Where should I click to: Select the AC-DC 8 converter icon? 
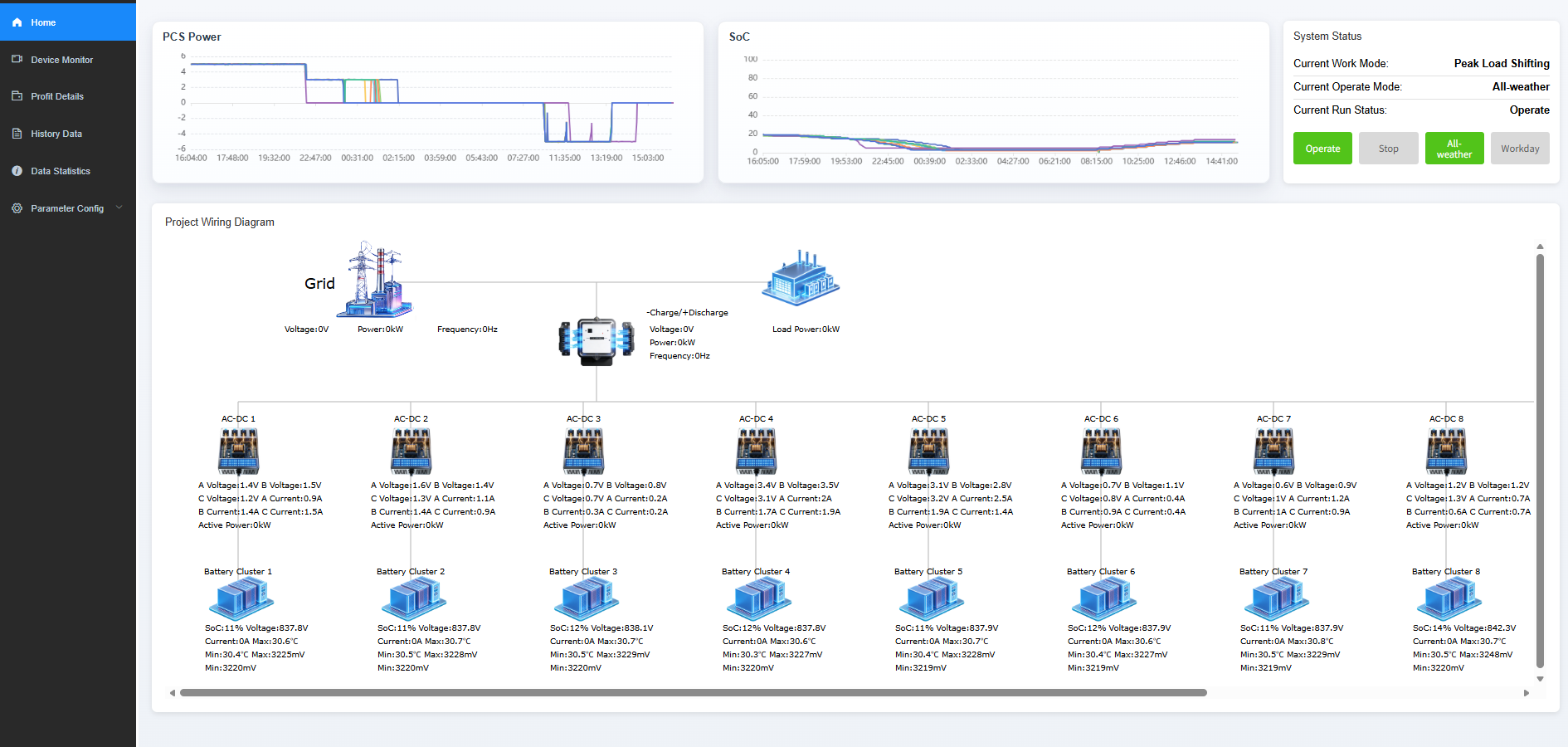click(x=1446, y=452)
